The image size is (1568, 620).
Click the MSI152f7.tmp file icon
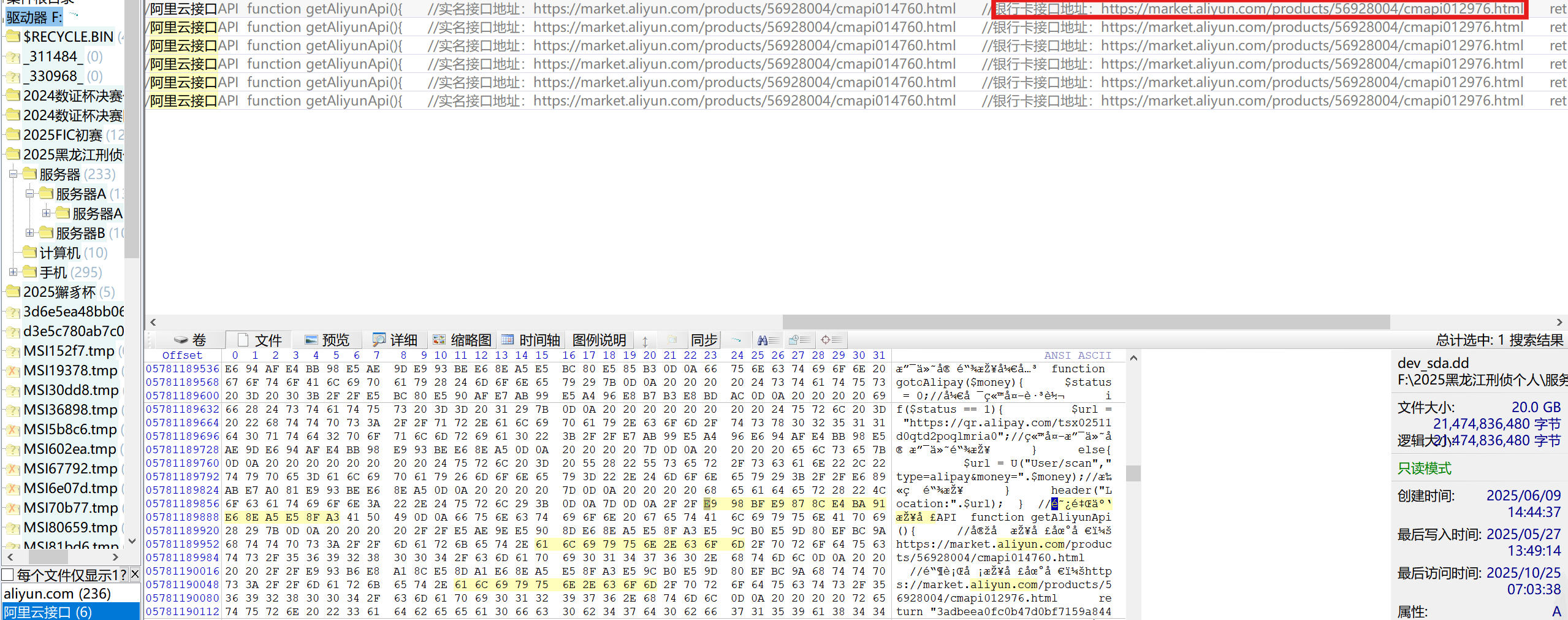(x=13, y=351)
